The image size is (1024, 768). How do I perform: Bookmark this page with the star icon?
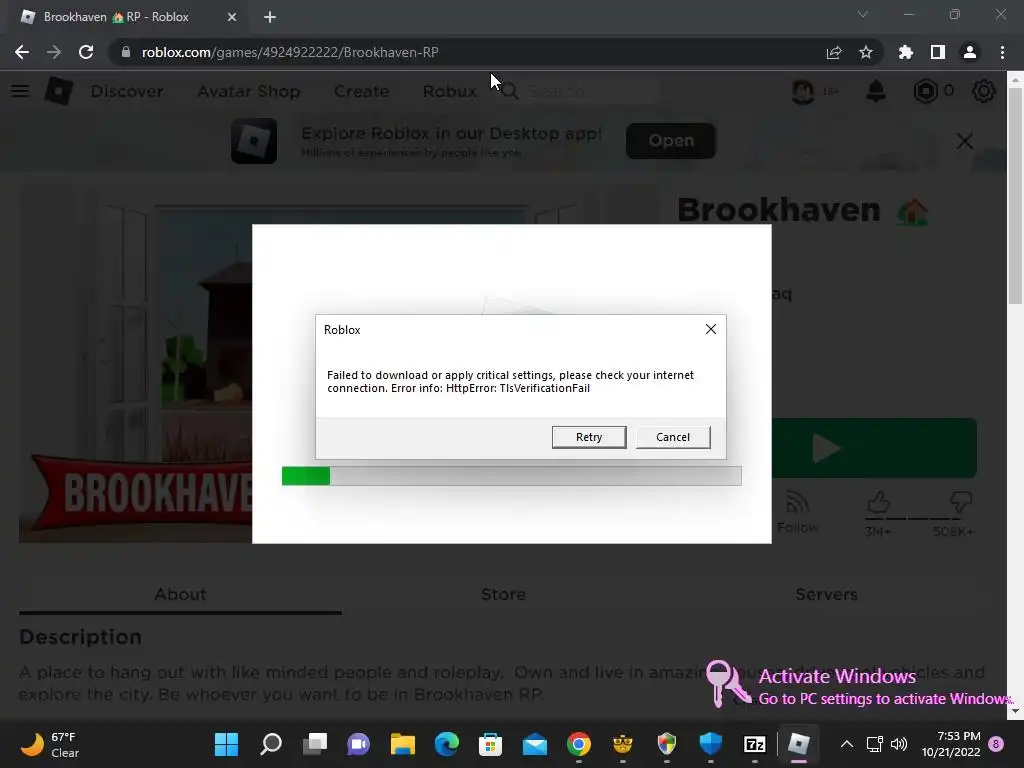pyautogui.click(x=866, y=52)
